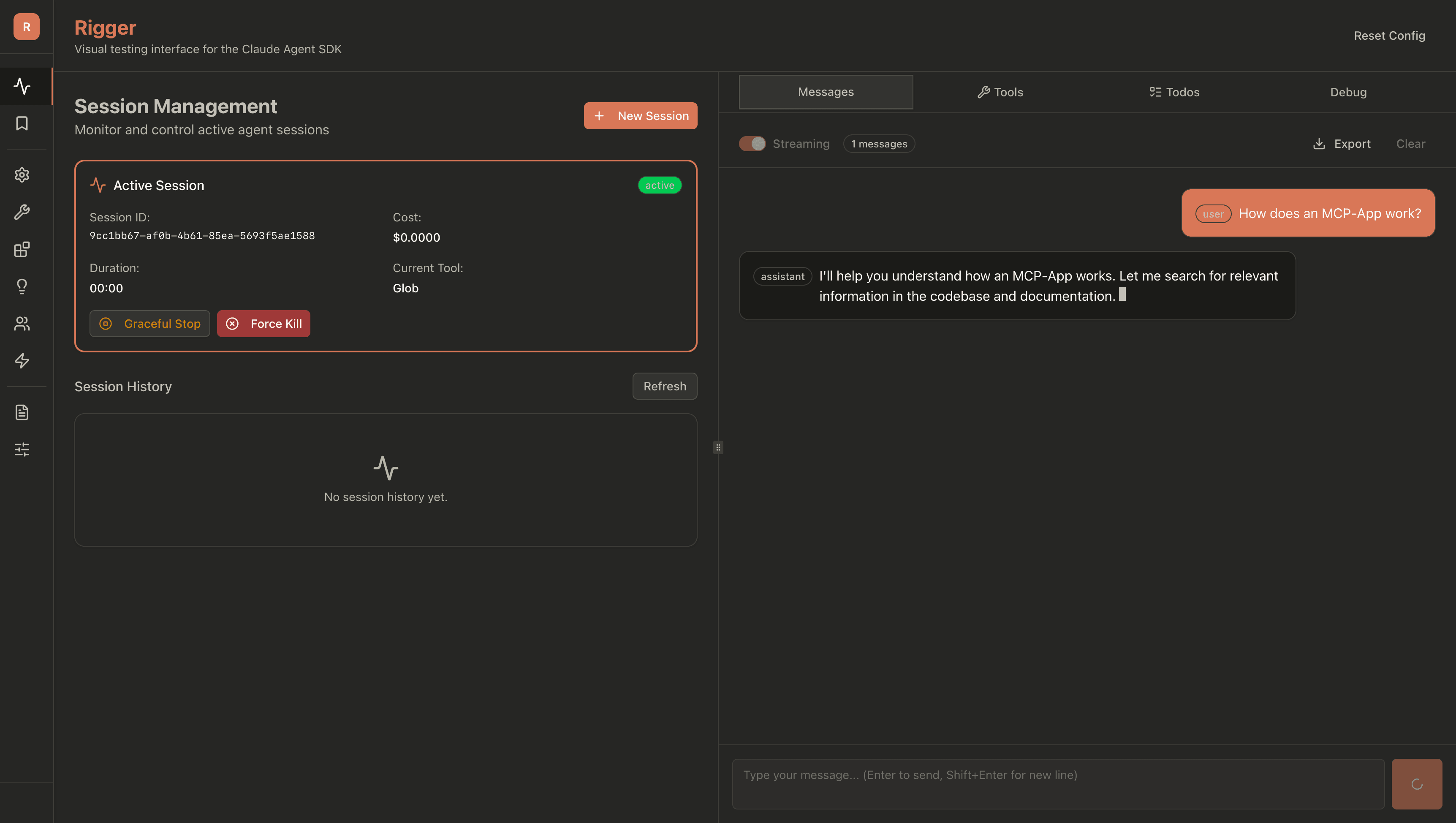This screenshot has width=1456, height=823.
Task: Switch to the Debug tab
Action: 1348,92
